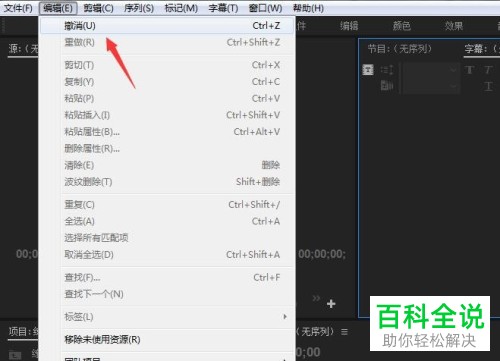Viewport: 500px width, 361px height.
Task: Close the open 编辑(E) menu in menu bar
Action: click(x=58, y=8)
